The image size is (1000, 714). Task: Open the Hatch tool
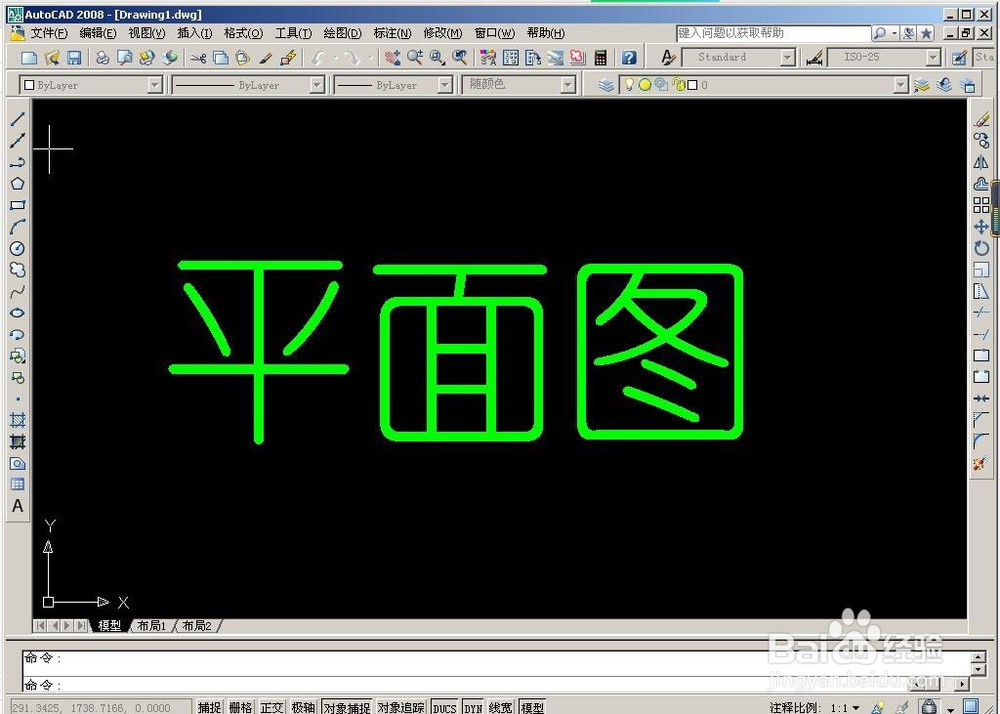tap(17, 422)
